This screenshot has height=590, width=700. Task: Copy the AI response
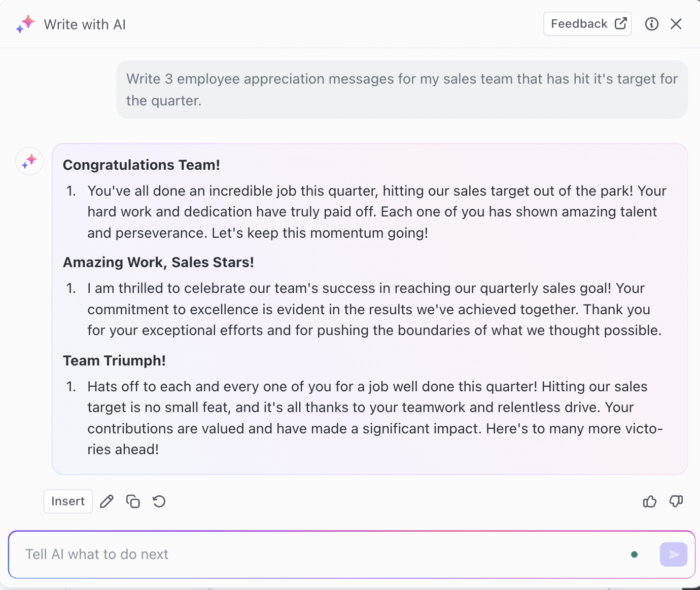tap(133, 502)
